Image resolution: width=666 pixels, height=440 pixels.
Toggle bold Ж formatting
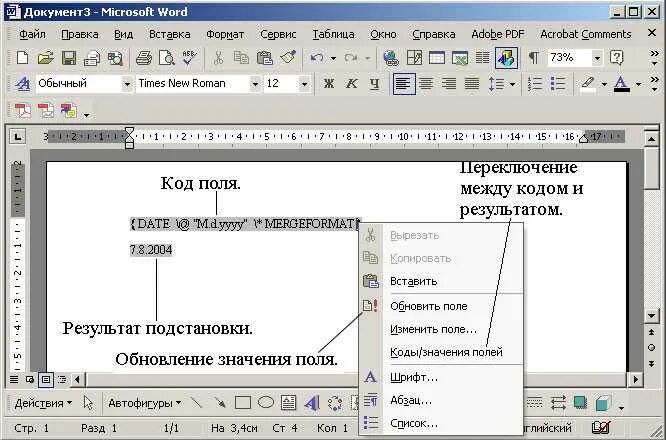point(329,84)
